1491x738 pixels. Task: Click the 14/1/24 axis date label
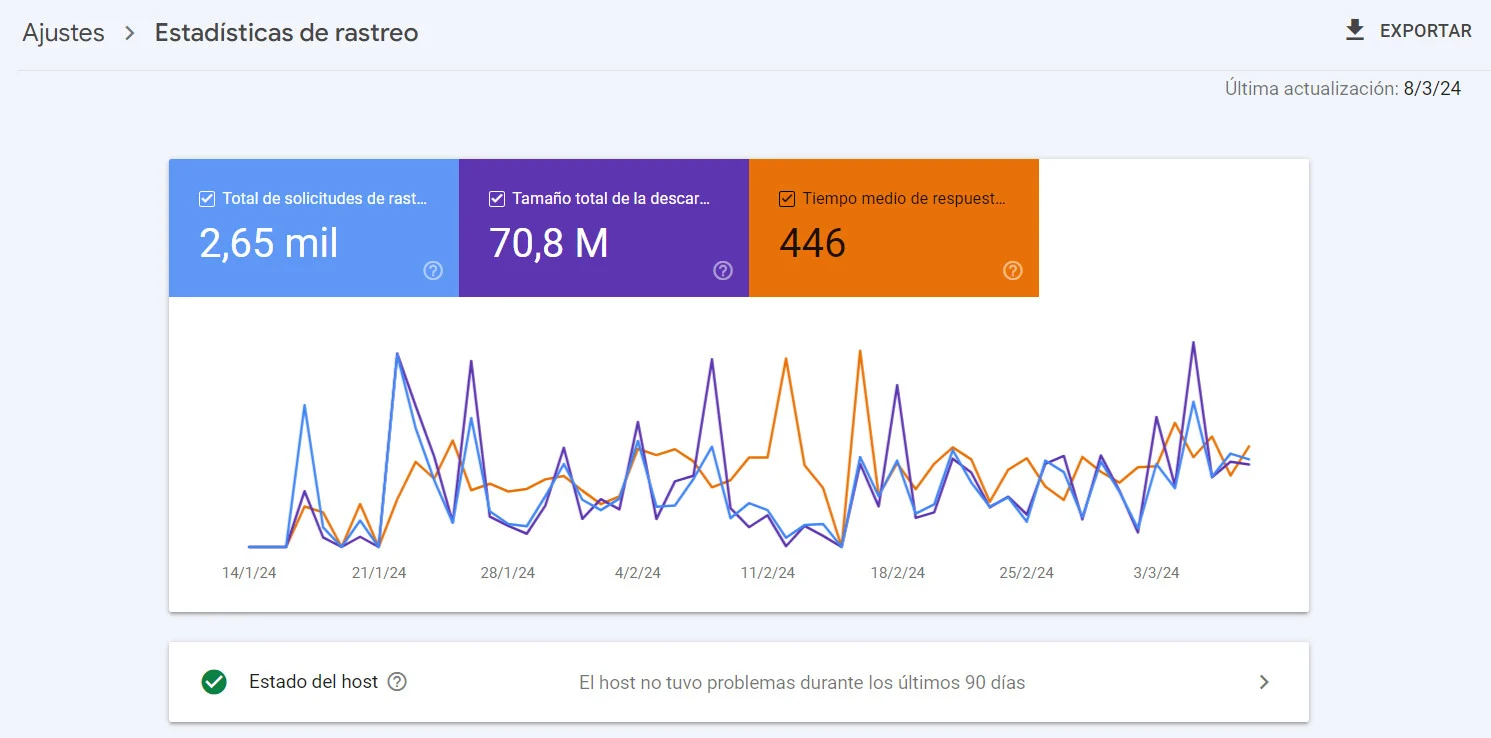click(x=249, y=573)
